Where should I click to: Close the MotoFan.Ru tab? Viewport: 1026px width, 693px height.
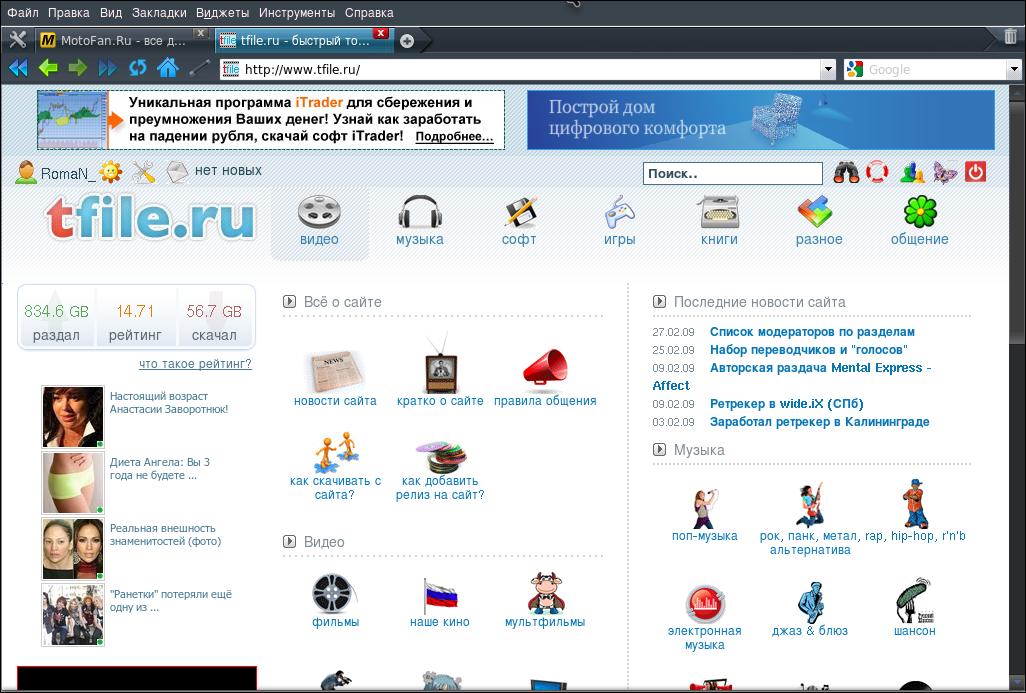(x=201, y=33)
